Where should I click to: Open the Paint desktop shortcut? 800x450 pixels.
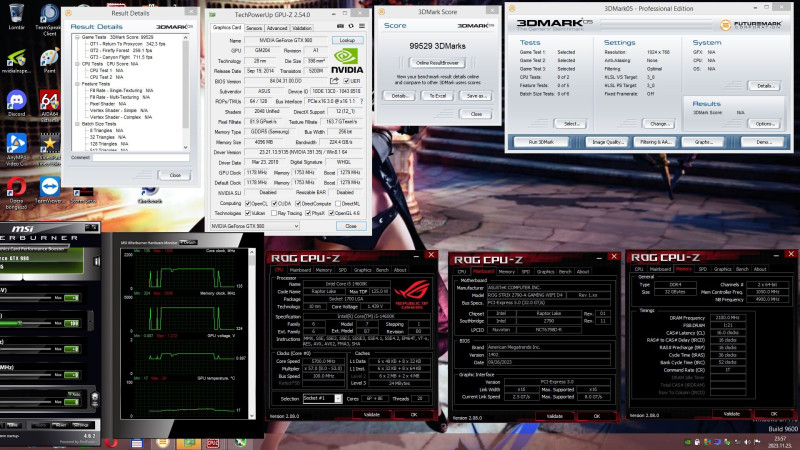49,61
